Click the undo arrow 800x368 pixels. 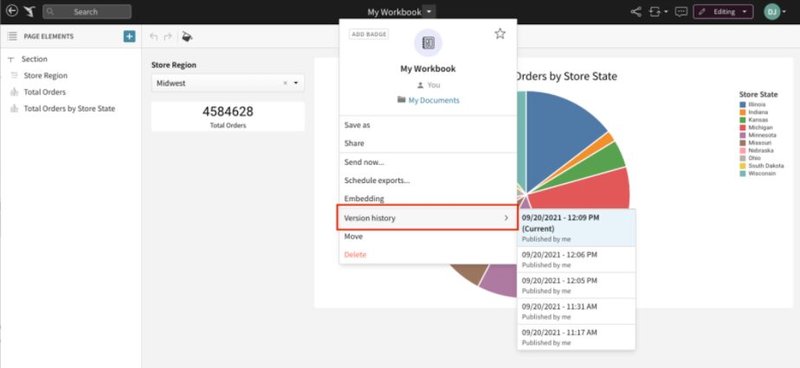154,37
